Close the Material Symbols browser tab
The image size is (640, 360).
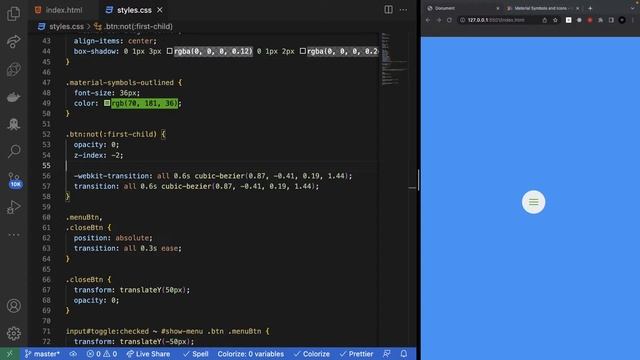pyautogui.click(x=577, y=8)
